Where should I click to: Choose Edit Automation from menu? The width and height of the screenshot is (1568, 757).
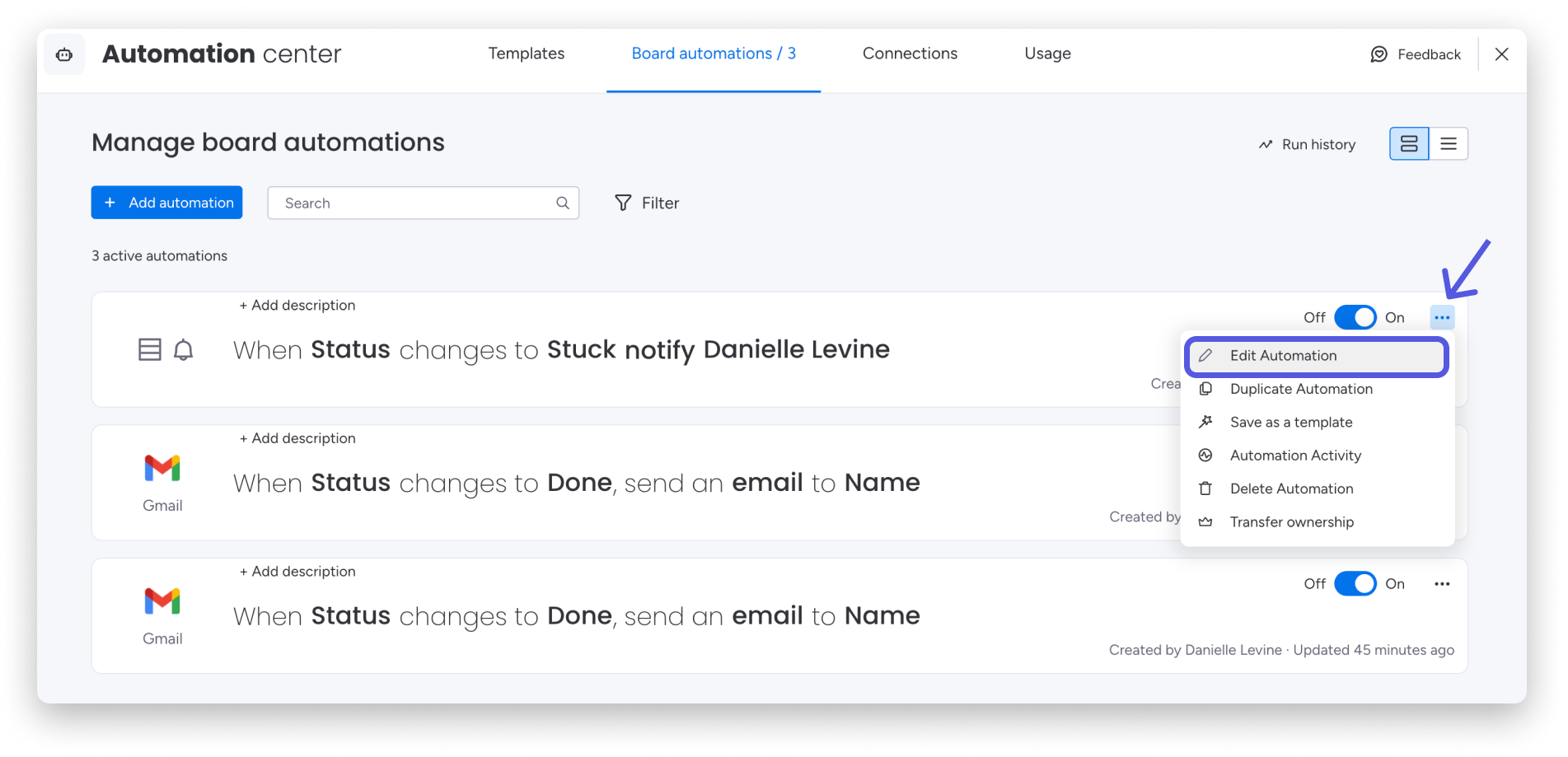(1317, 356)
